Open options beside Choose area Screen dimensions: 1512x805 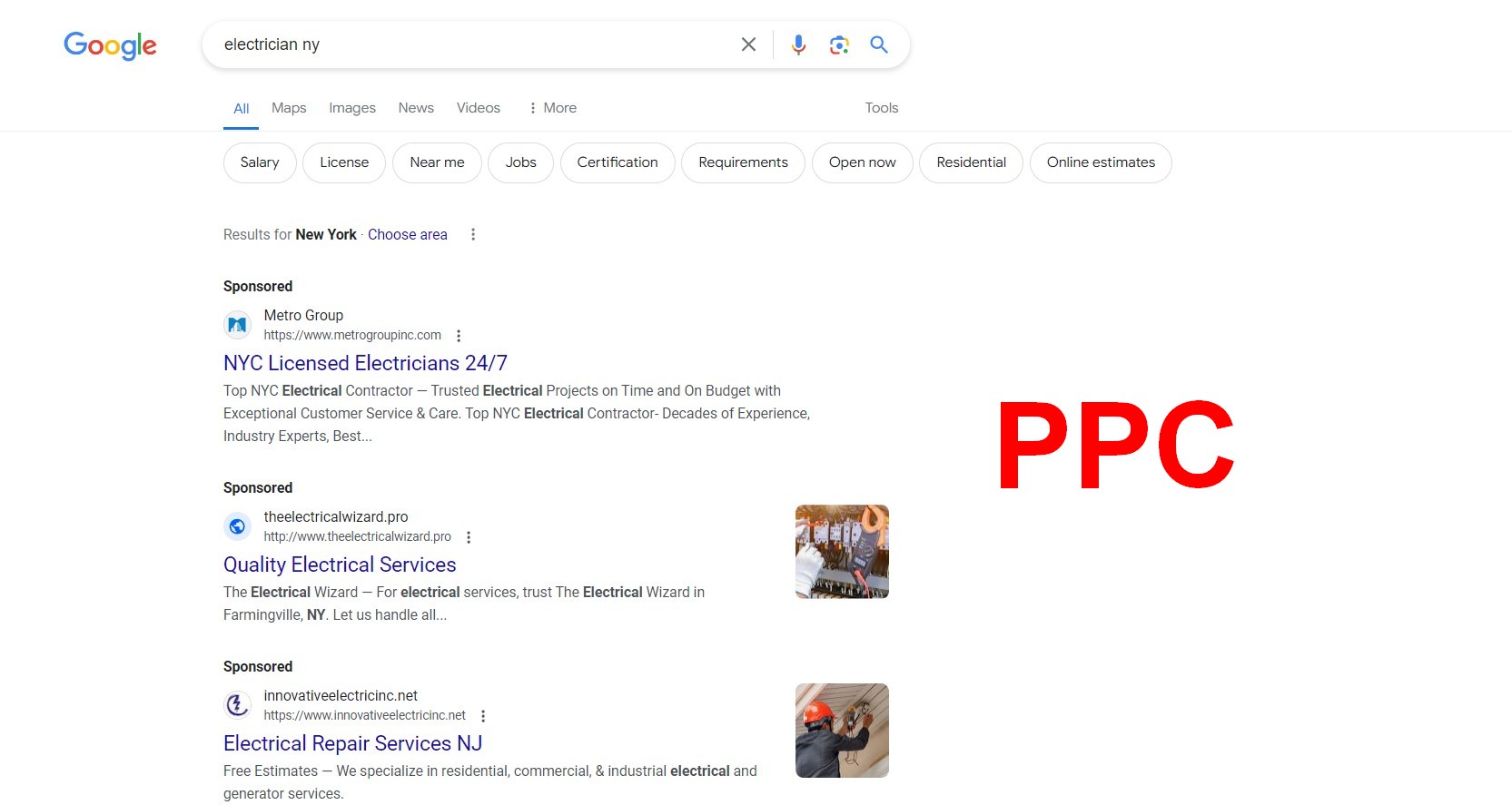(x=473, y=234)
